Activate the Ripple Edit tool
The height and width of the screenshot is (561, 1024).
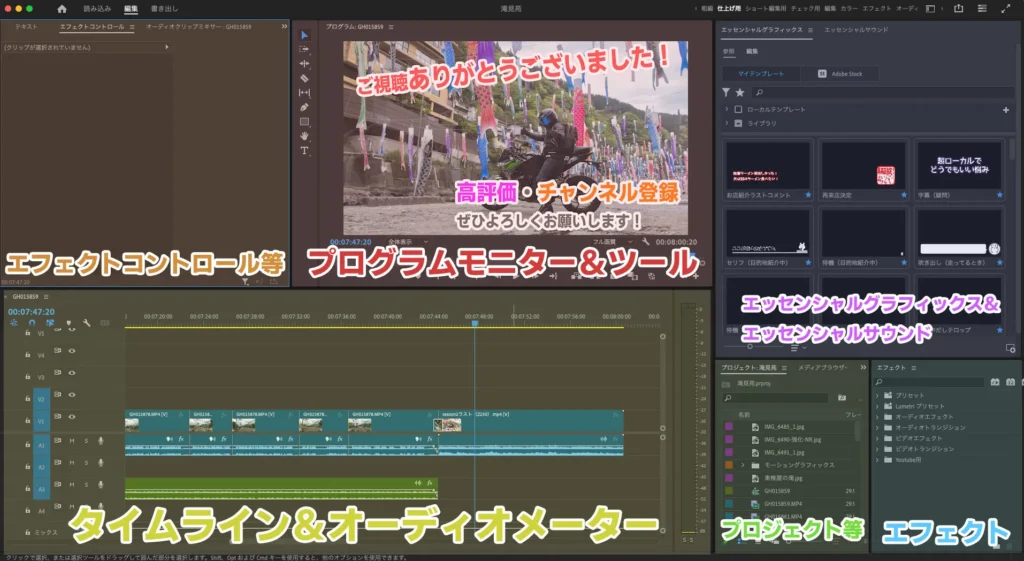point(304,63)
